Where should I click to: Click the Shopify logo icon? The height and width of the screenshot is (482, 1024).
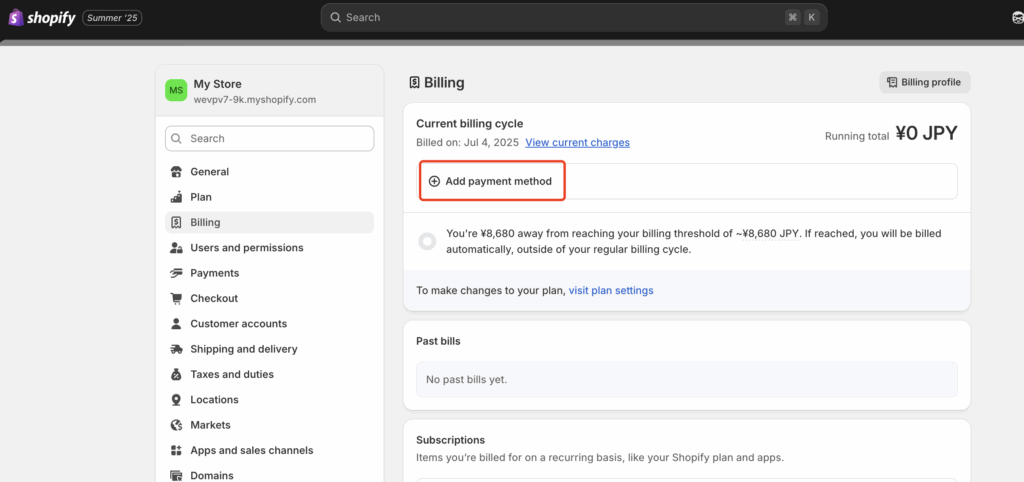click(16, 18)
